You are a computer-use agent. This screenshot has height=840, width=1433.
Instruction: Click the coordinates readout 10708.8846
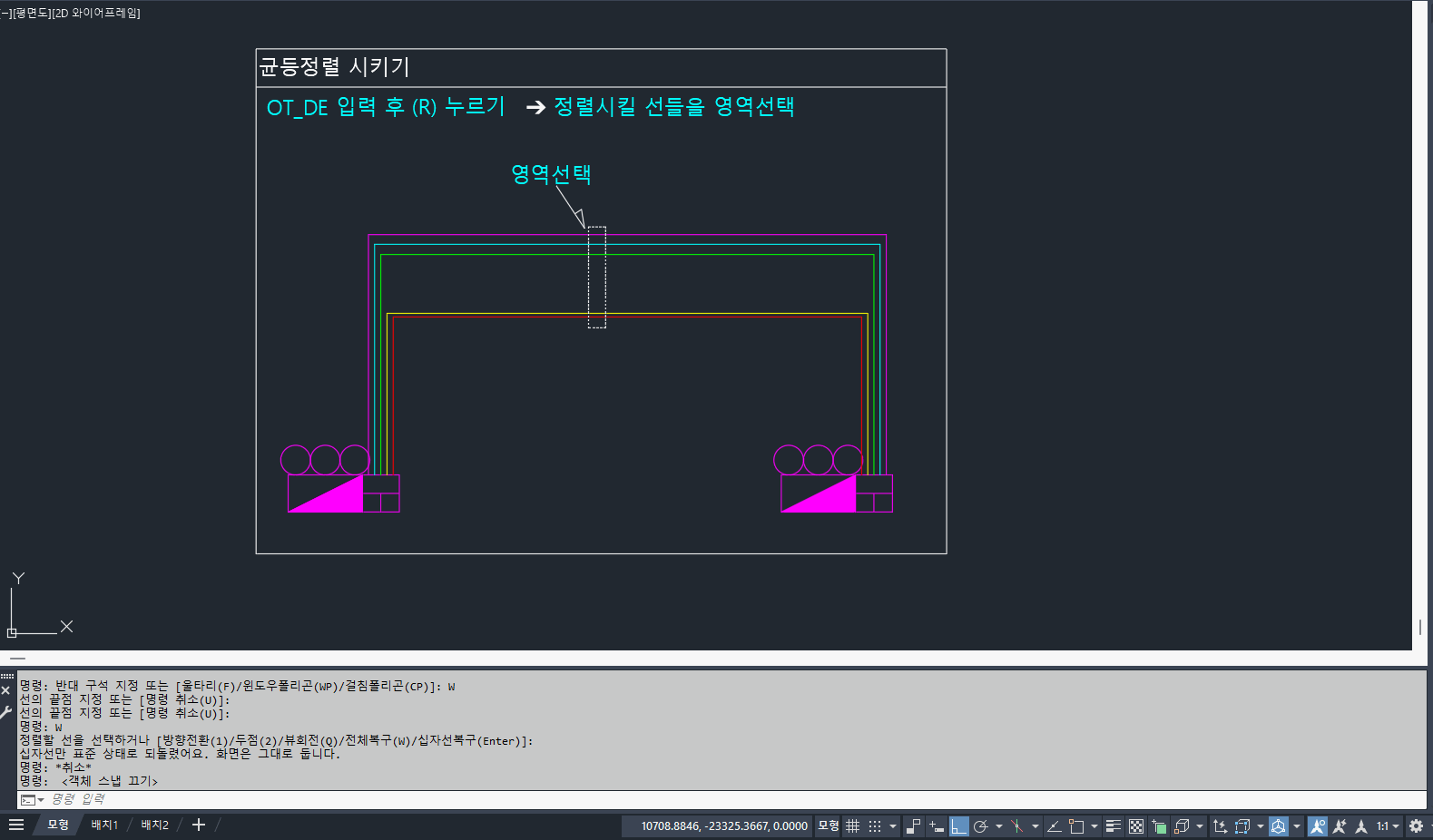[724, 826]
